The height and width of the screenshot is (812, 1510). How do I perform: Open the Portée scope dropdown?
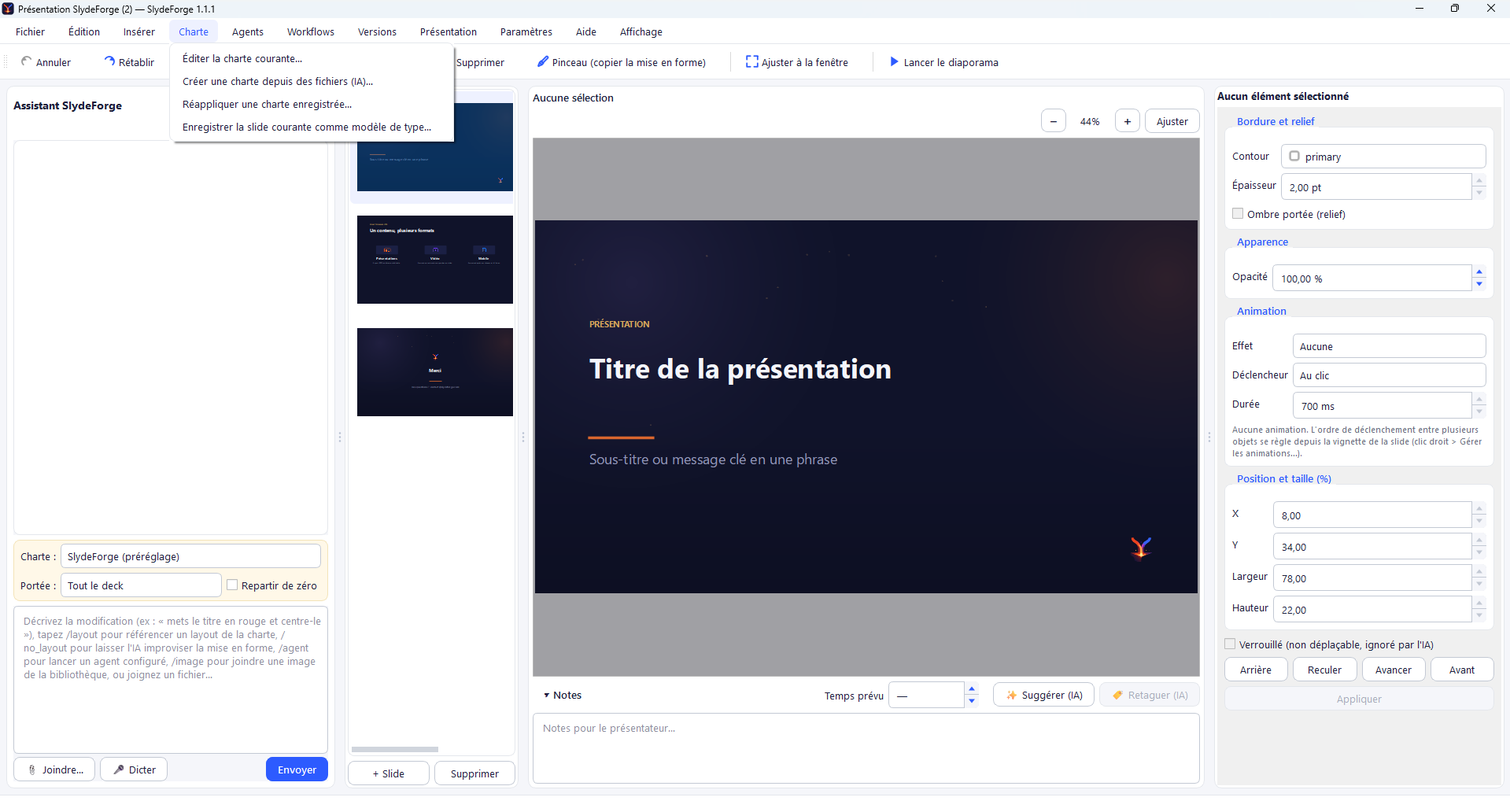tap(141, 585)
